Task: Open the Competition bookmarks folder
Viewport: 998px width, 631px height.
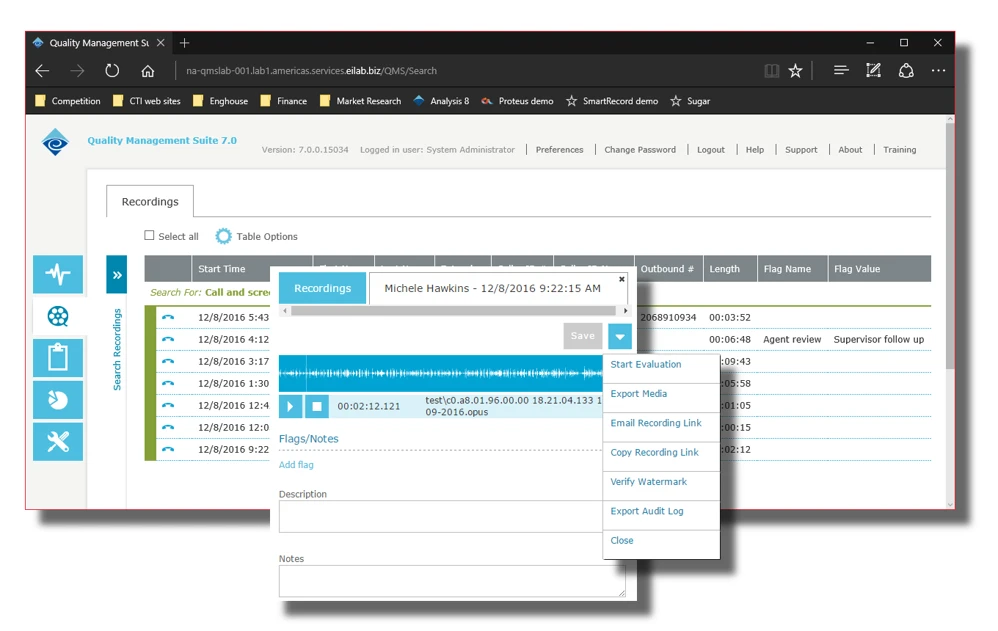Action: [x=67, y=101]
